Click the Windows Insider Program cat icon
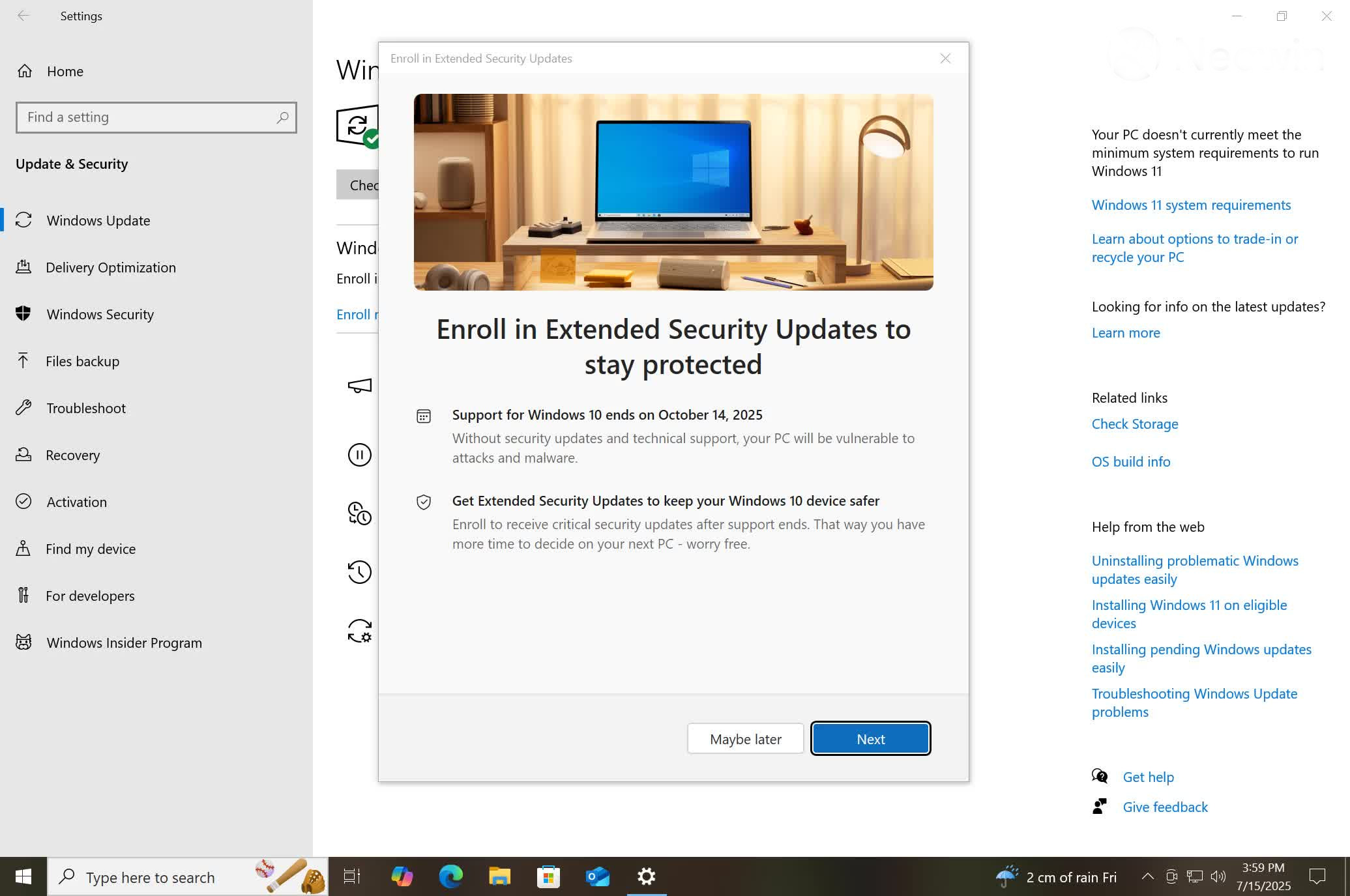This screenshot has width=1350, height=896. pos(23,643)
